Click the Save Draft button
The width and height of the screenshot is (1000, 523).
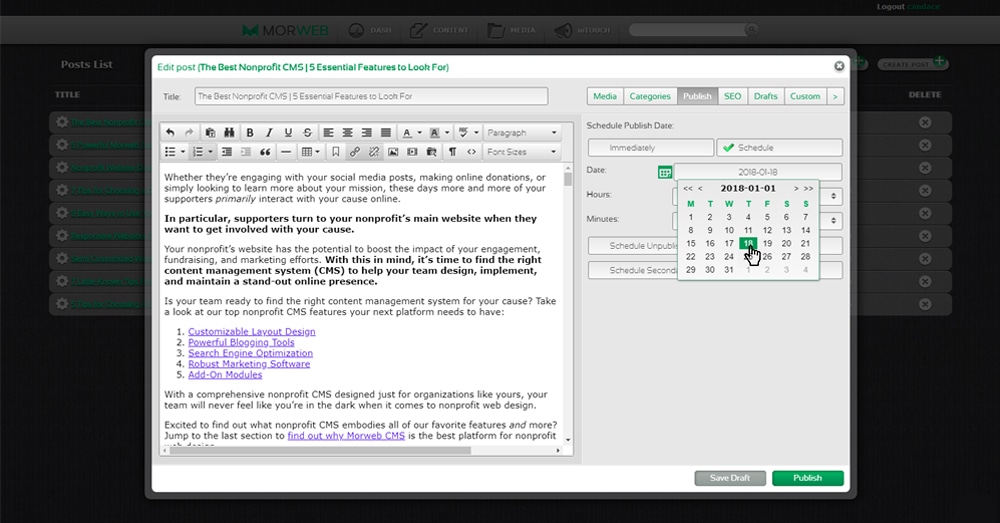tap(730, 478)
